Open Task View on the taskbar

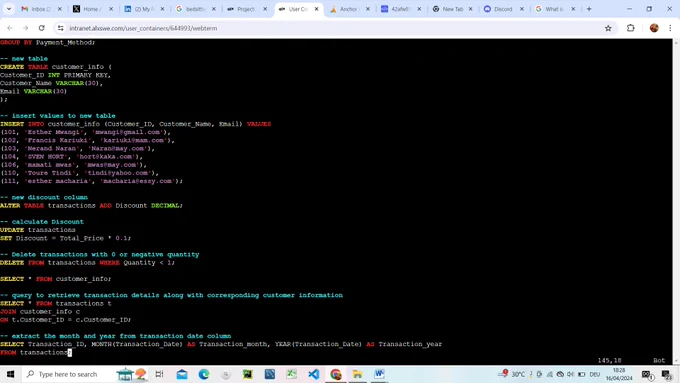click(159, 374)
